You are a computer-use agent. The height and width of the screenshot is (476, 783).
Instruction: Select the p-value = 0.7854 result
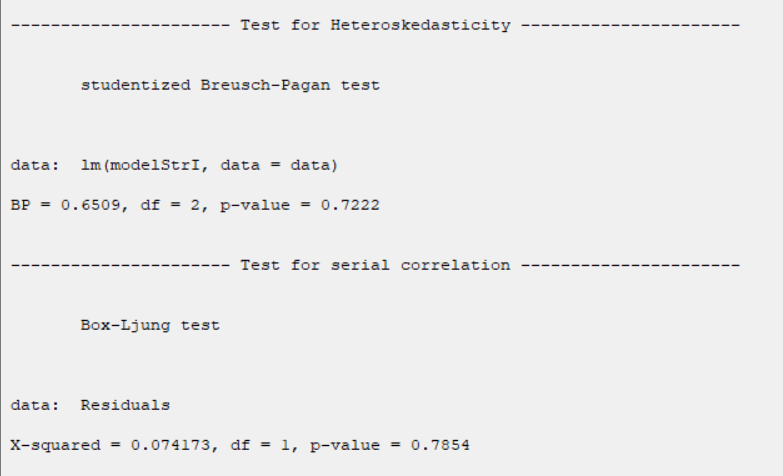pos(390,445)
